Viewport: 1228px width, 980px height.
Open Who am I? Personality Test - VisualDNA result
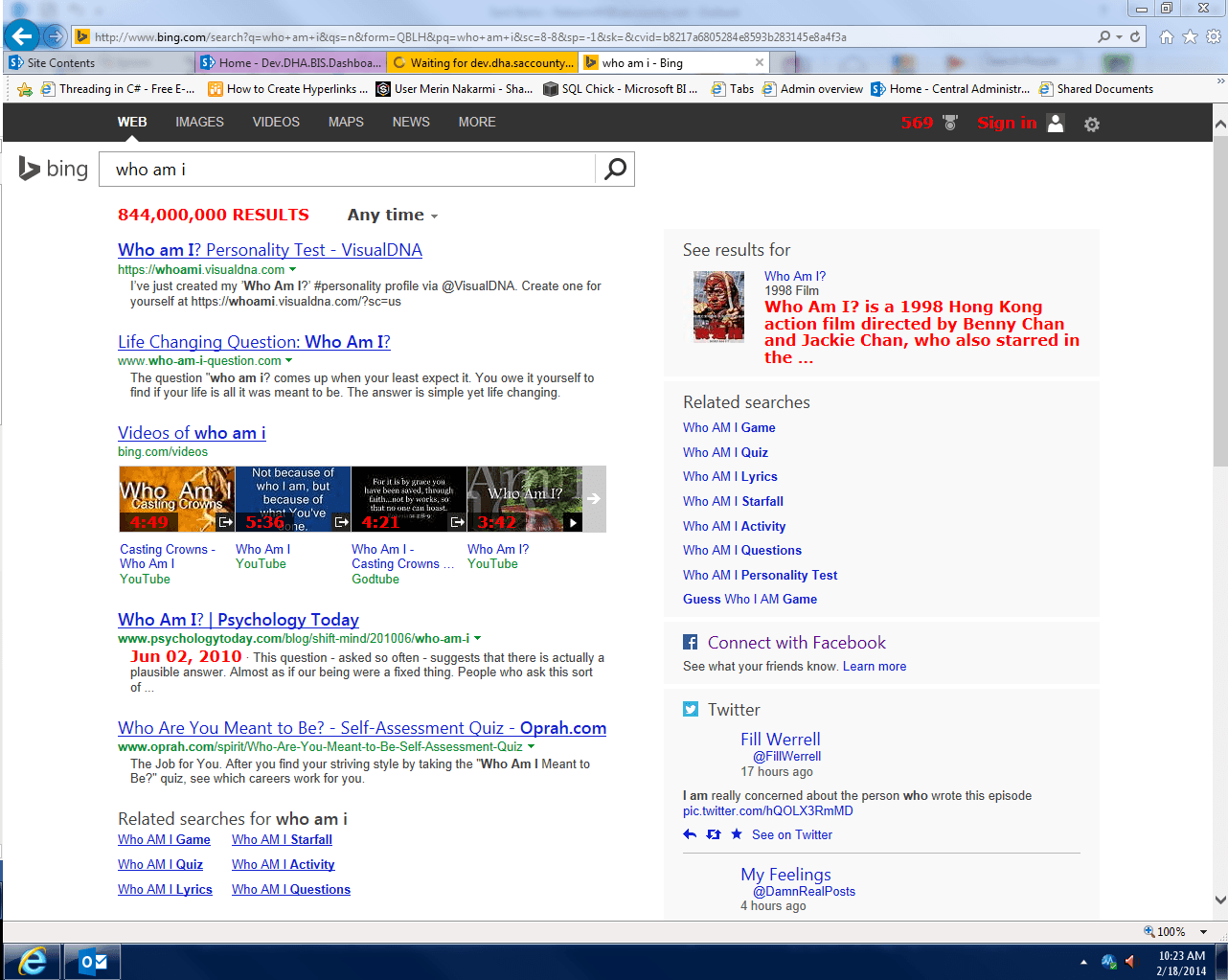270,250
